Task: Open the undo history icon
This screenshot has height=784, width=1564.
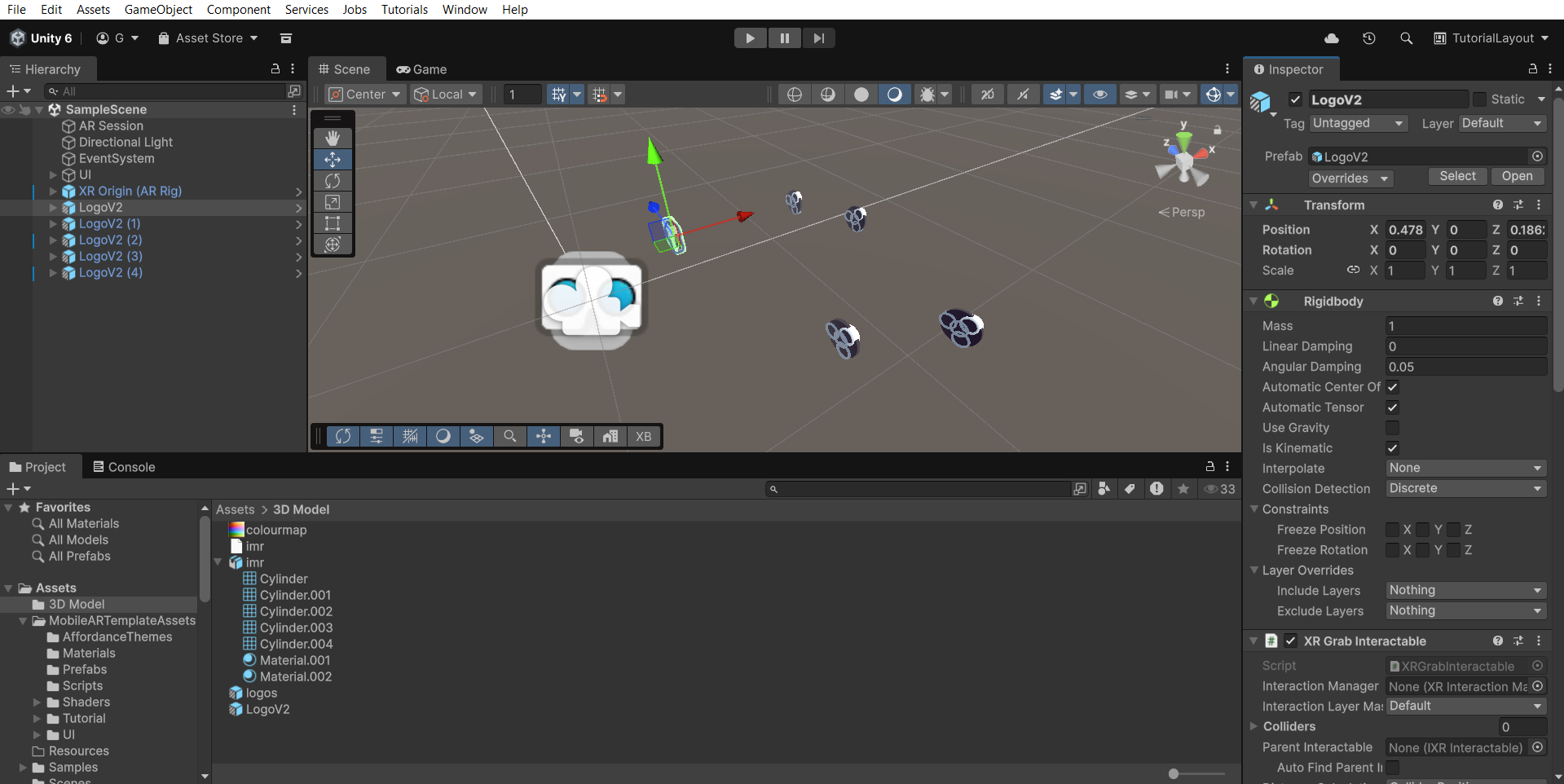Action: click(1369, 38)
